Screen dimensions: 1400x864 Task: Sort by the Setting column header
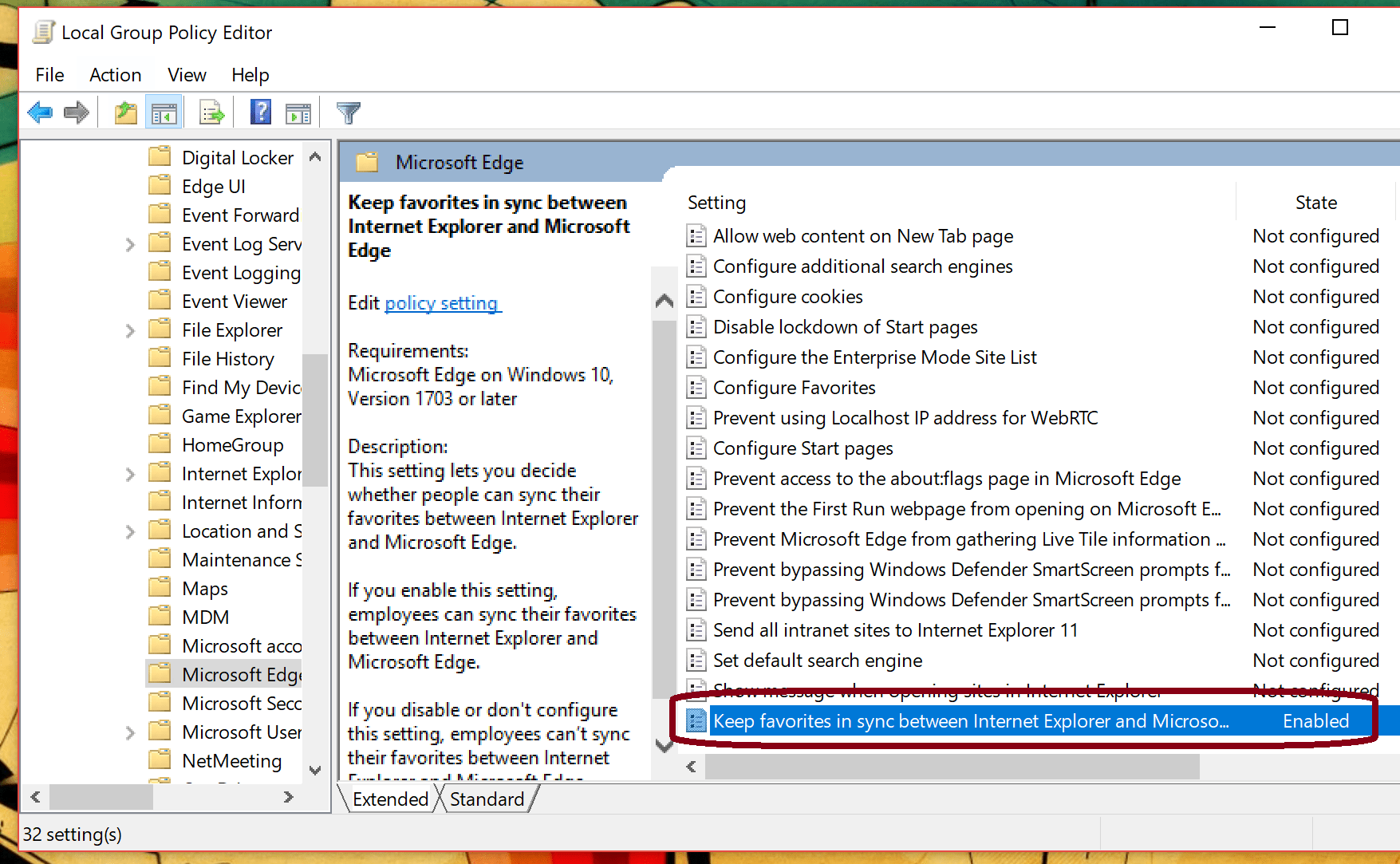[716, 203]
